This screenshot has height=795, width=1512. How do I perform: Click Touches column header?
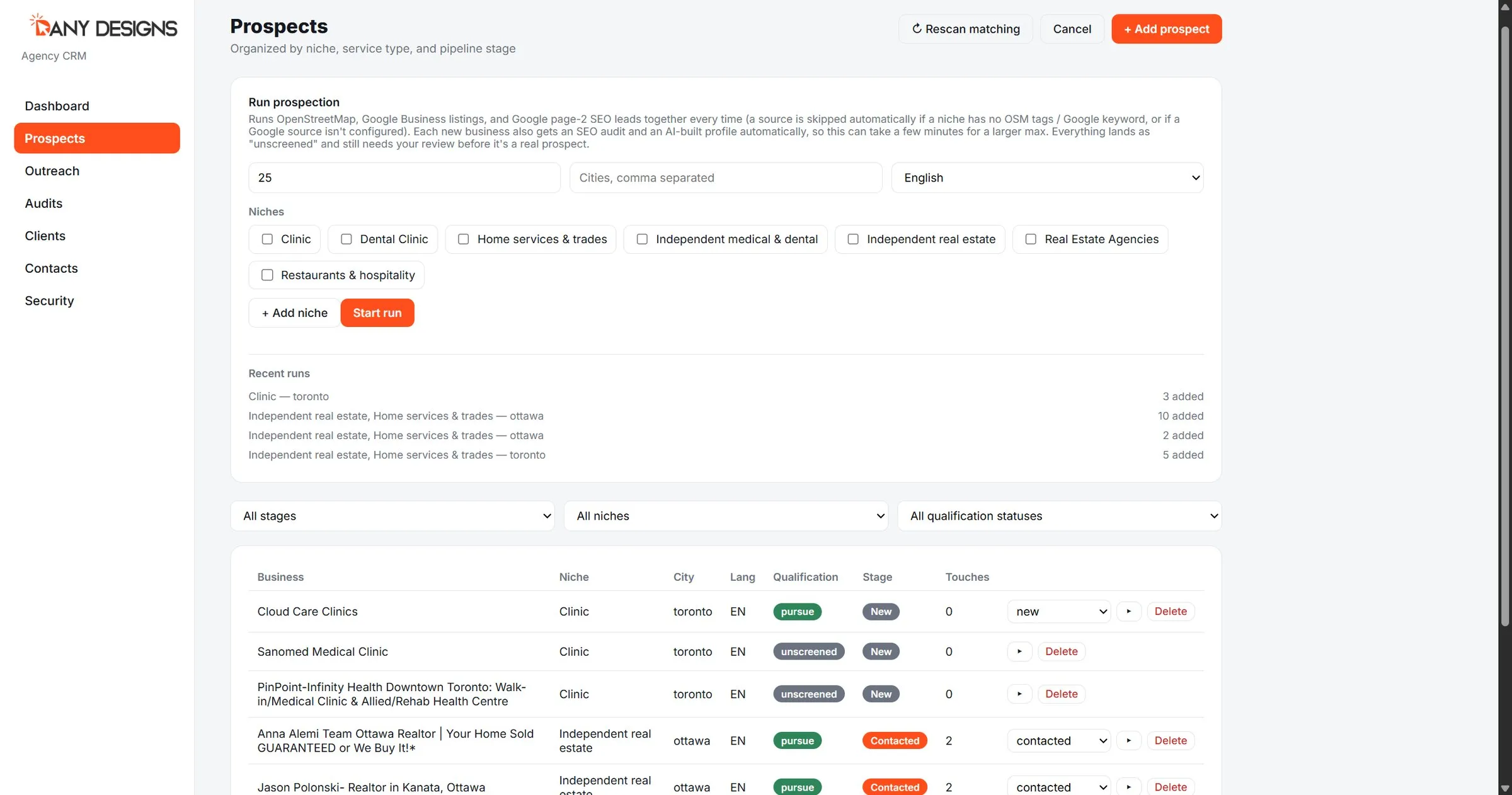click(966, 576)
